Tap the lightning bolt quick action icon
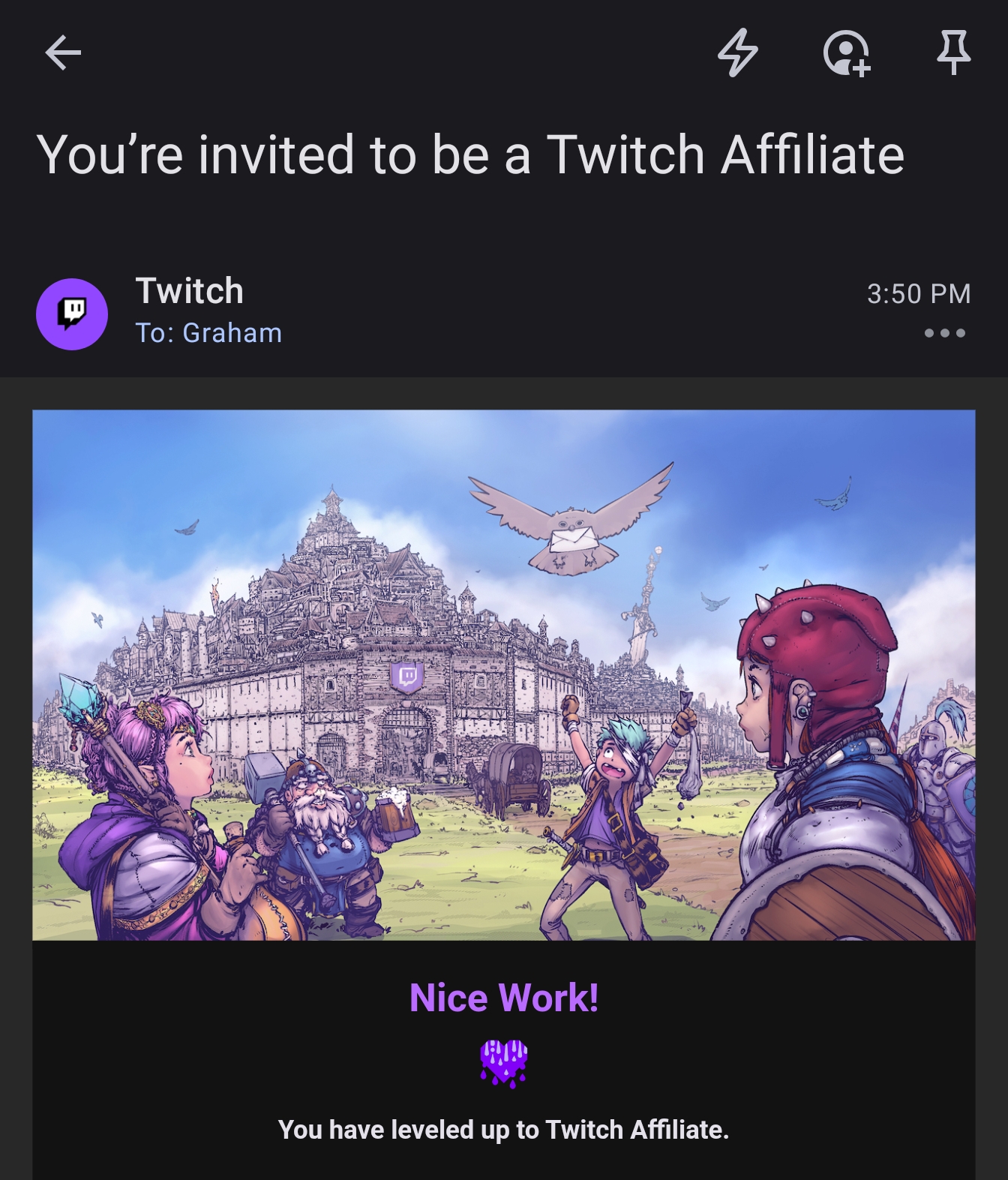 coord(738,53)
